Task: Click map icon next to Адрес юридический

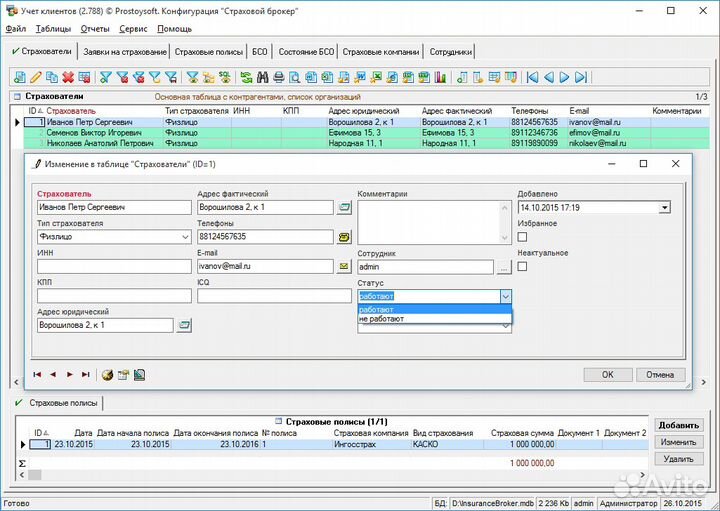Action: point(184,325)
